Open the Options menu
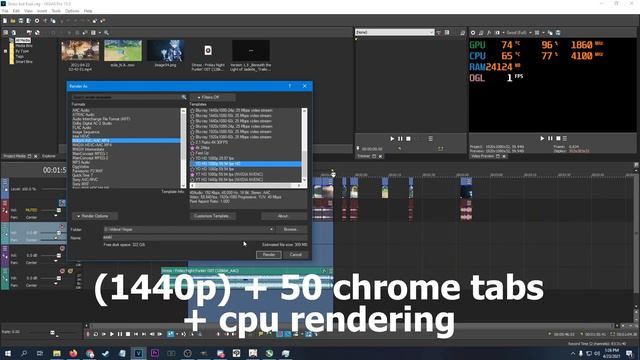 coord(72,11)
